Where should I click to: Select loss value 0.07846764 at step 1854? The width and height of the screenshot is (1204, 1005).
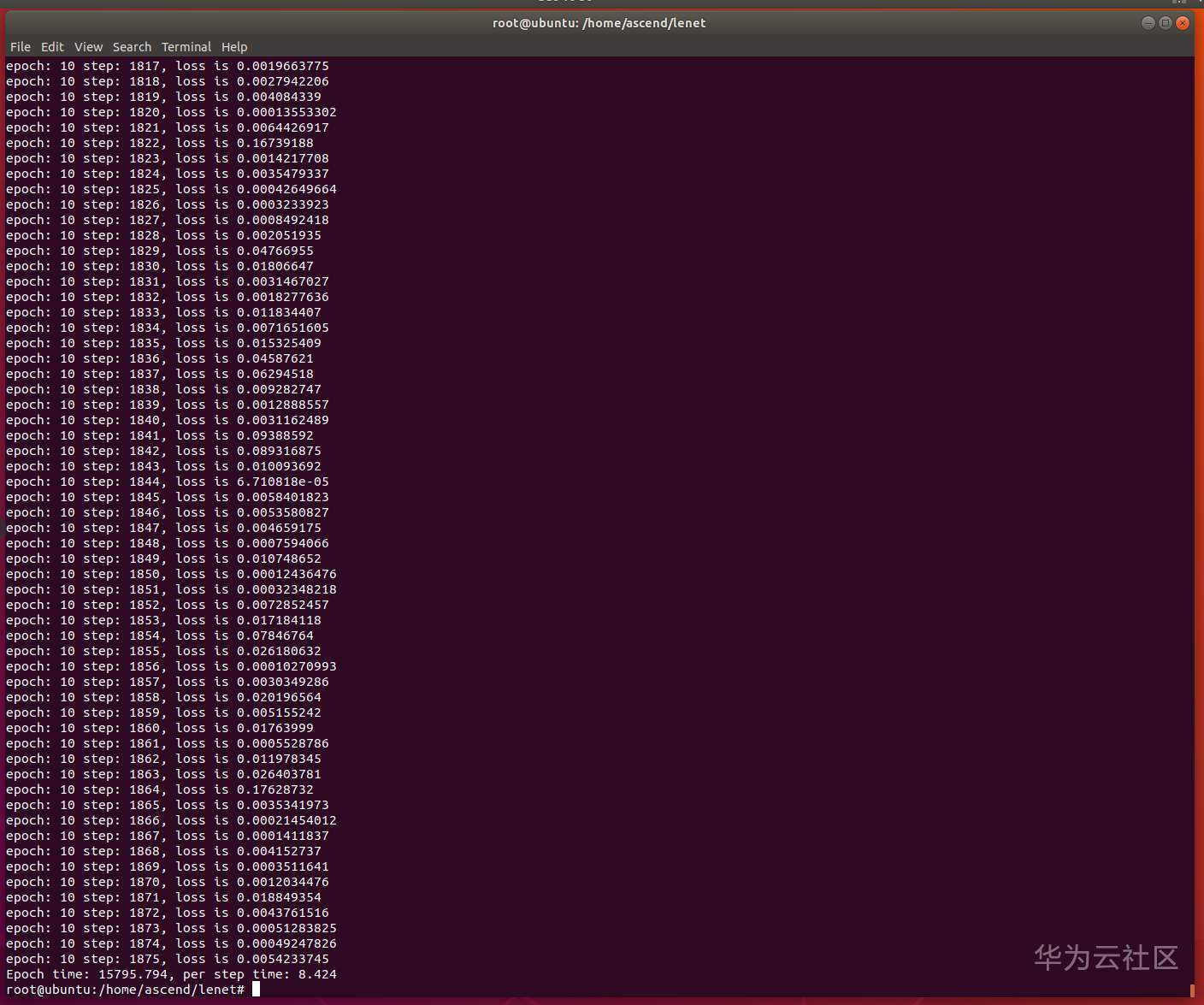pos(275,636)
